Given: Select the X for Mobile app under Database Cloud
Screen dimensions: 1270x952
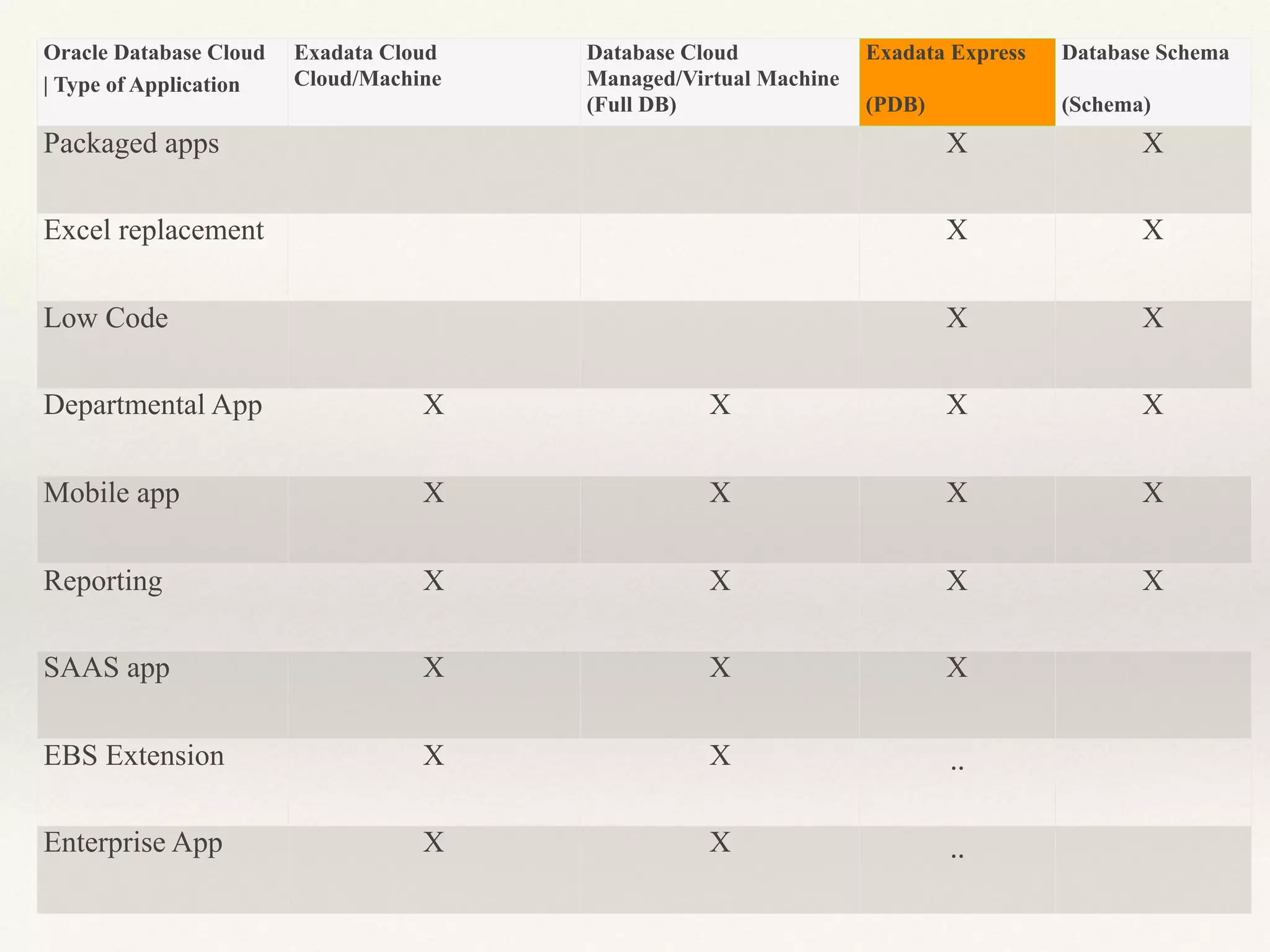Looking at the screenshot, I should [720, 493].
